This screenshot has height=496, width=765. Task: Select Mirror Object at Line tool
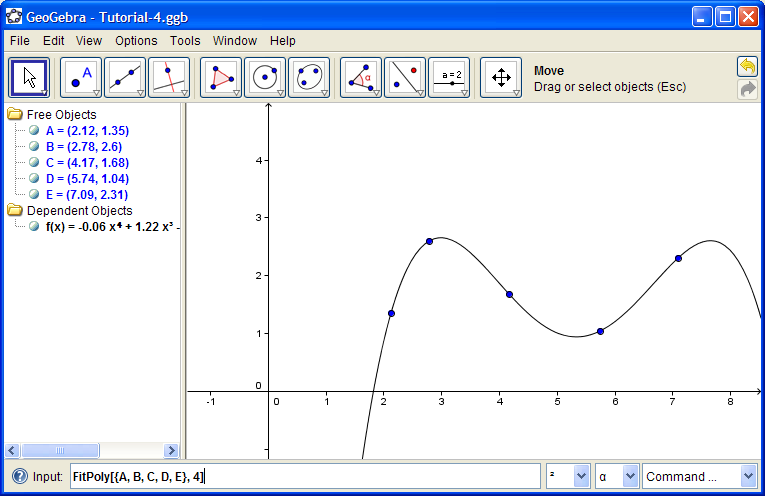(404, 78)
